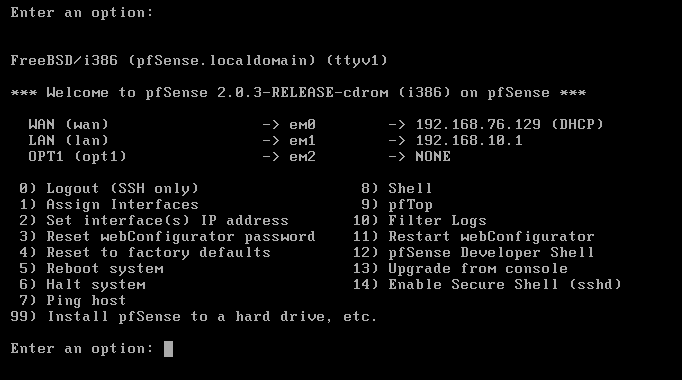Screen dimensions: 682x380
Task: Select Restart webConfigurator entry
Action: (473, 237)
